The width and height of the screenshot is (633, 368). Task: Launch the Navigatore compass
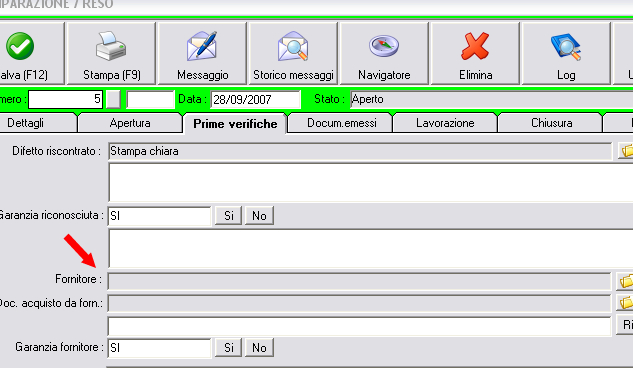tap(384, 53)
